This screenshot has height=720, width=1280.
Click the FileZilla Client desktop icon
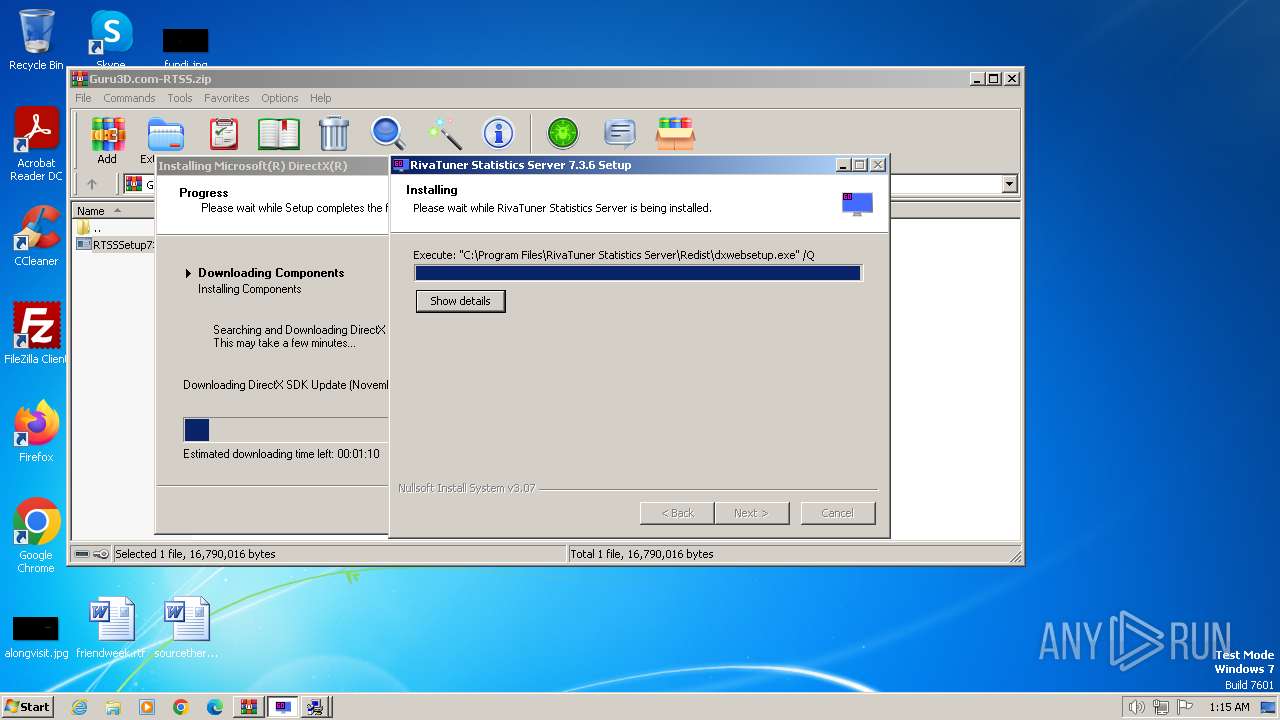(36, 333)
